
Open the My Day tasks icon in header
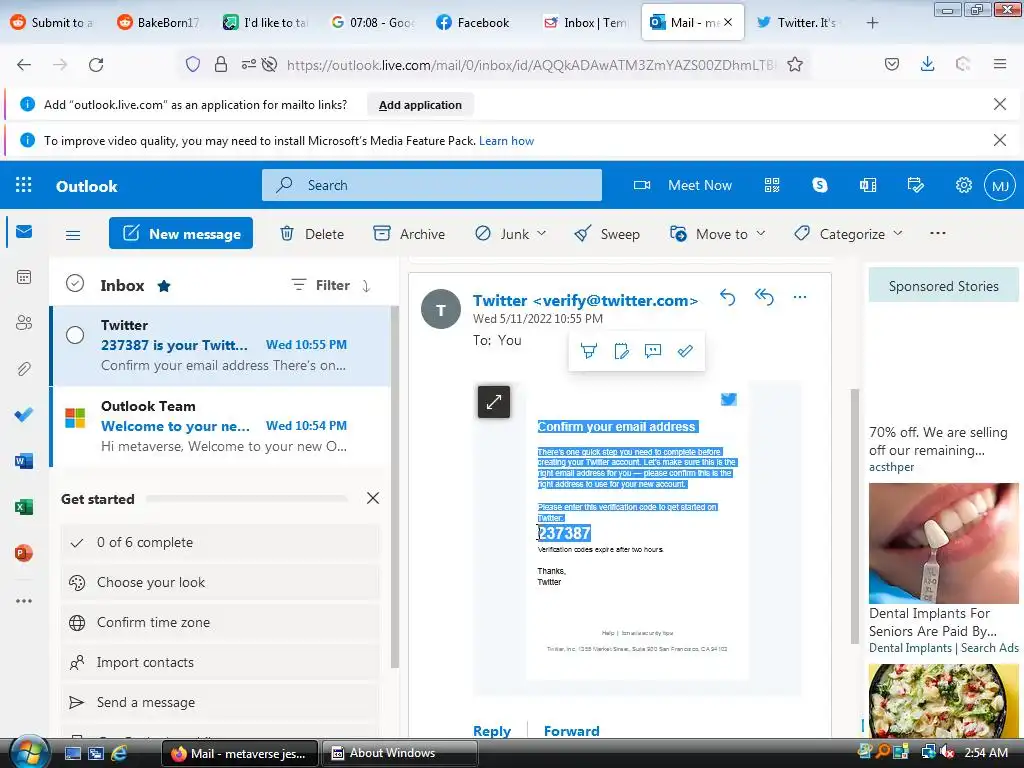pyautogui.click(x=916, y=185)
